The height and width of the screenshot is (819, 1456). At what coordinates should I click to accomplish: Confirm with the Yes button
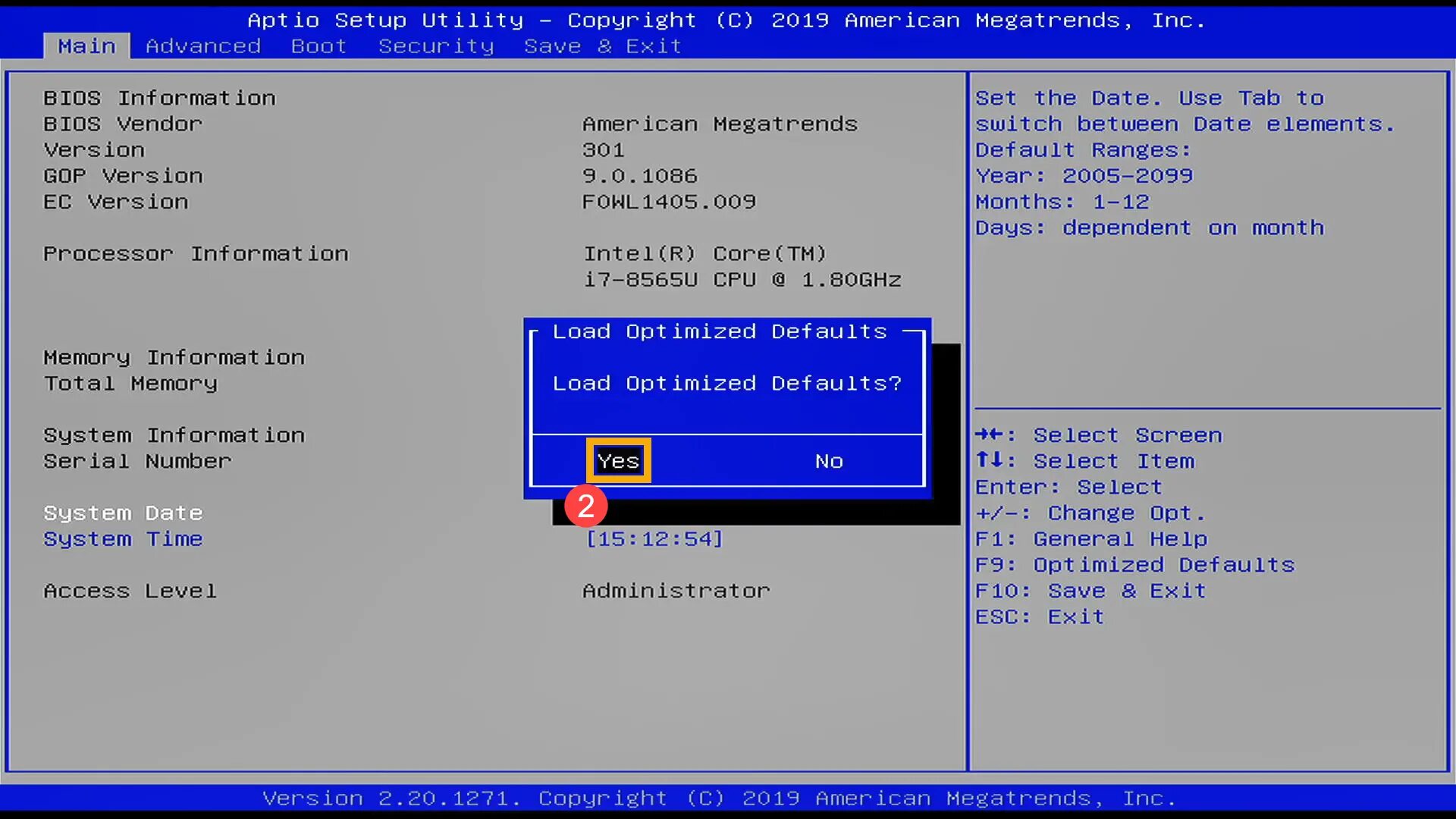pos(618,460)
